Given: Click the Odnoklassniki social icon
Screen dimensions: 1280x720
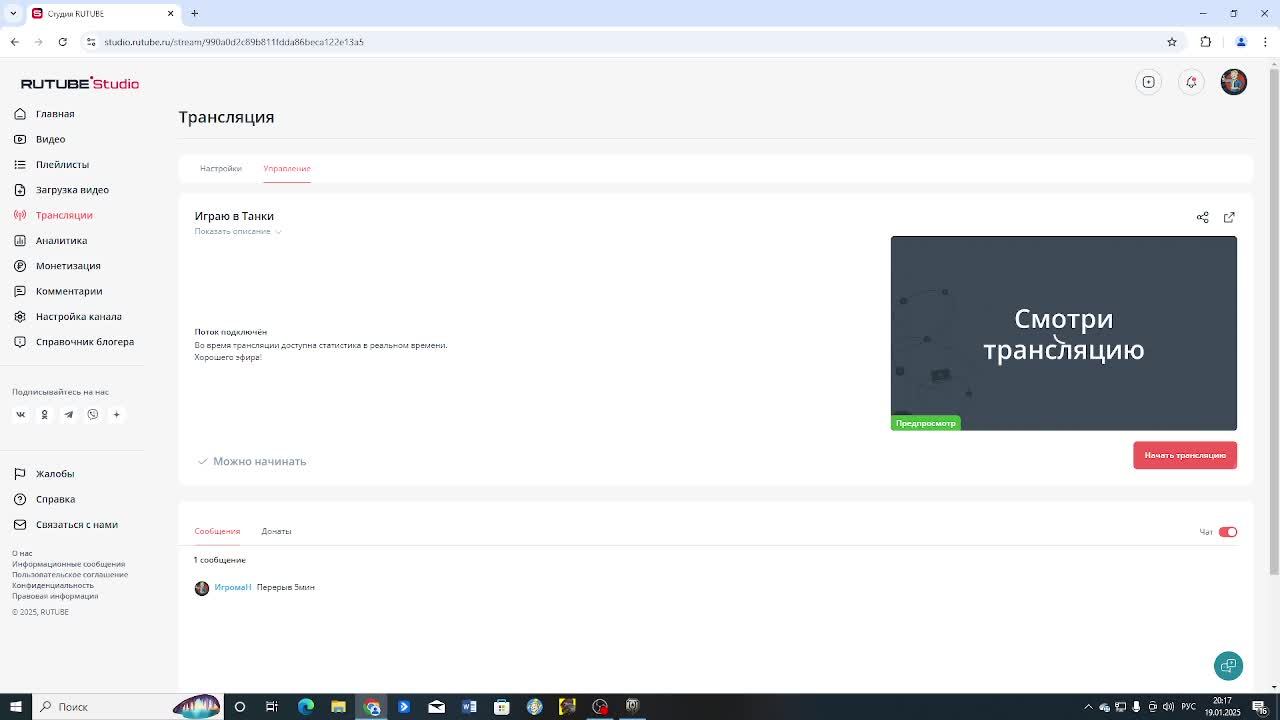Looking at the screenshot, I should click(44, 414).
